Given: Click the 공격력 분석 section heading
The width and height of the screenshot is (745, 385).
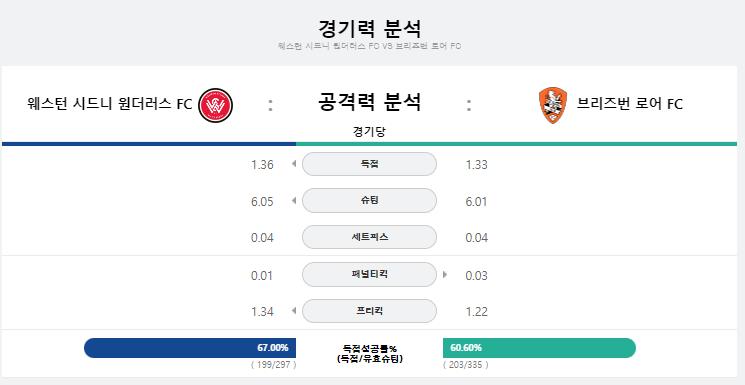Looking at the screenshot, I should pyautogui.click(x=369, y=102).
